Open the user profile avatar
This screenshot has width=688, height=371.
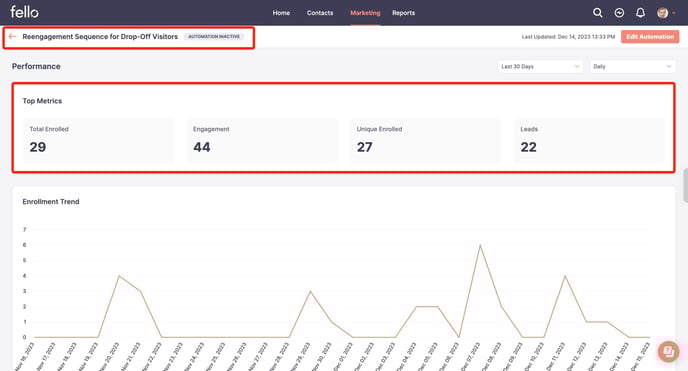tap(662, 13)
